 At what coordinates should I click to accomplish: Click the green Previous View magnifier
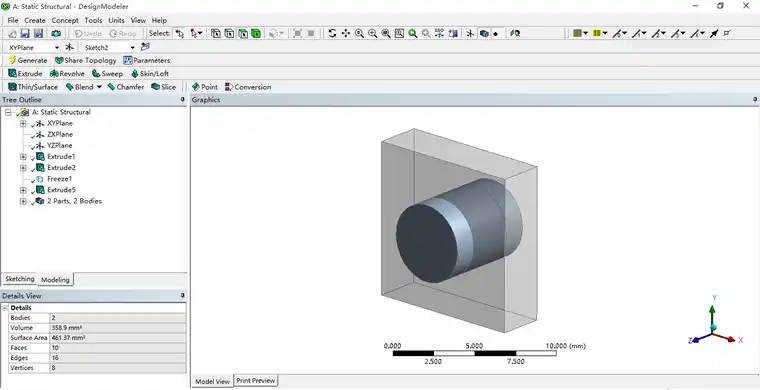coord(412,33)
